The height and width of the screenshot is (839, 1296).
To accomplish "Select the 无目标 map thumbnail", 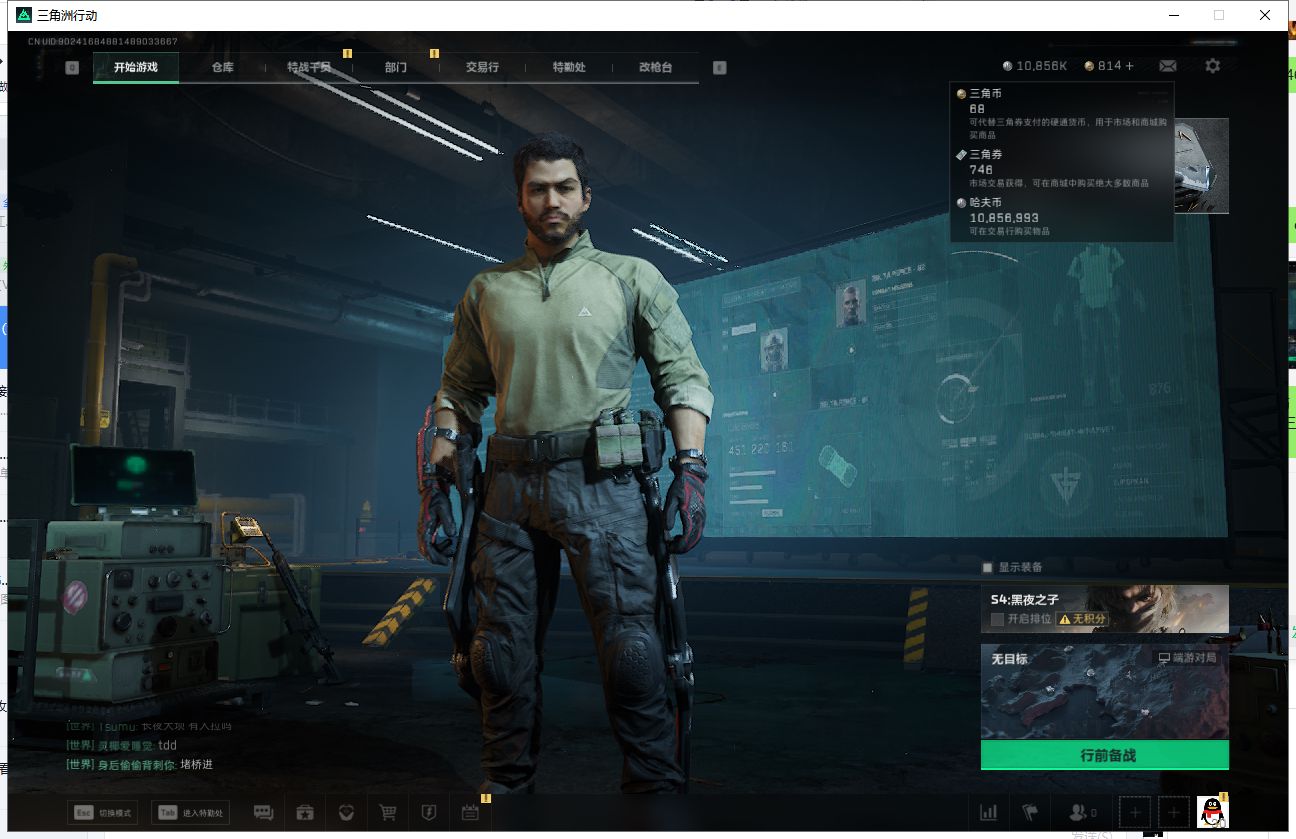I will 1105,692.
